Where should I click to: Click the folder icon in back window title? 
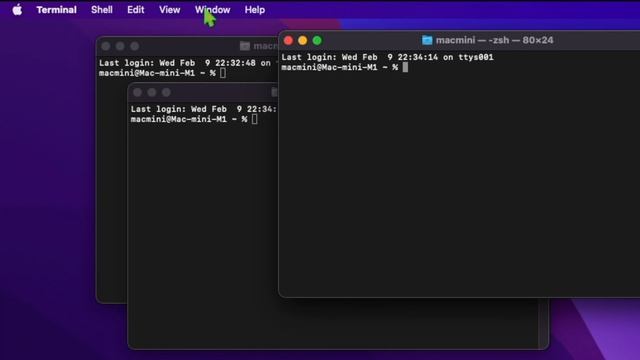coord(245,46)
